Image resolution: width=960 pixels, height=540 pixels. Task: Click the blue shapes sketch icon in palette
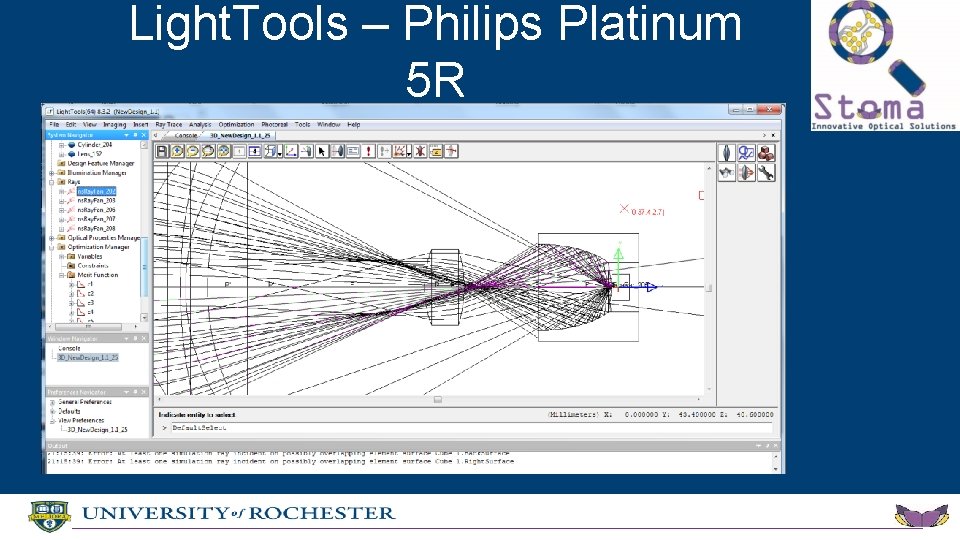pos(746,153)
